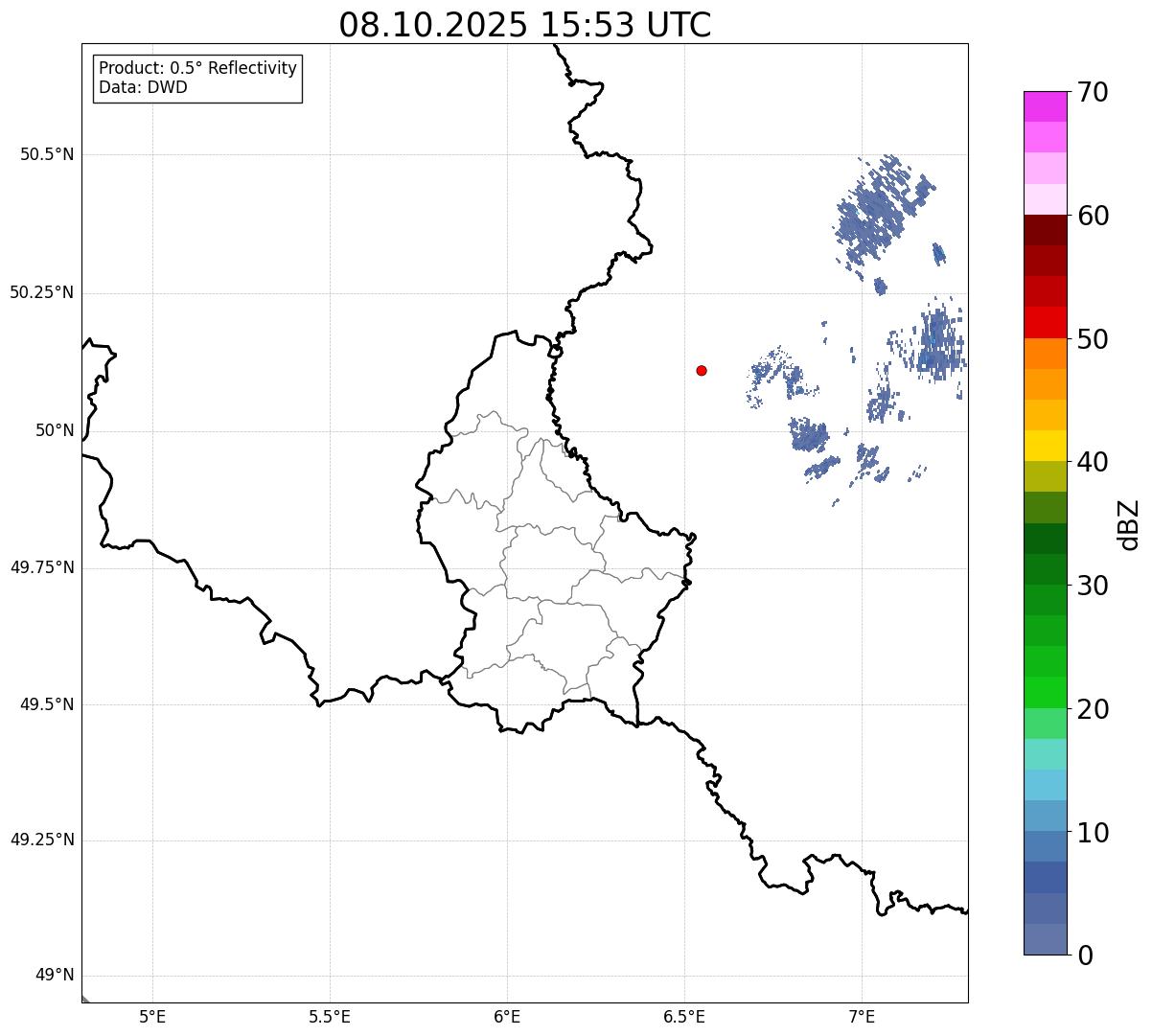The image size is (1152, 1036).
Task: Click the 'Product: 0.5° Reflectivity' label
Action: (x=197, y=69)
